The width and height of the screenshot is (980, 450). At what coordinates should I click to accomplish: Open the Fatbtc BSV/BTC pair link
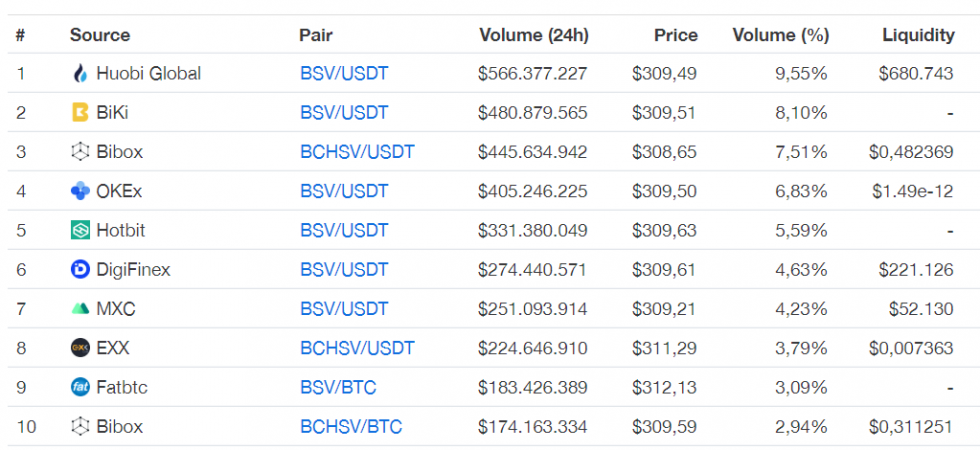[339, 387]
